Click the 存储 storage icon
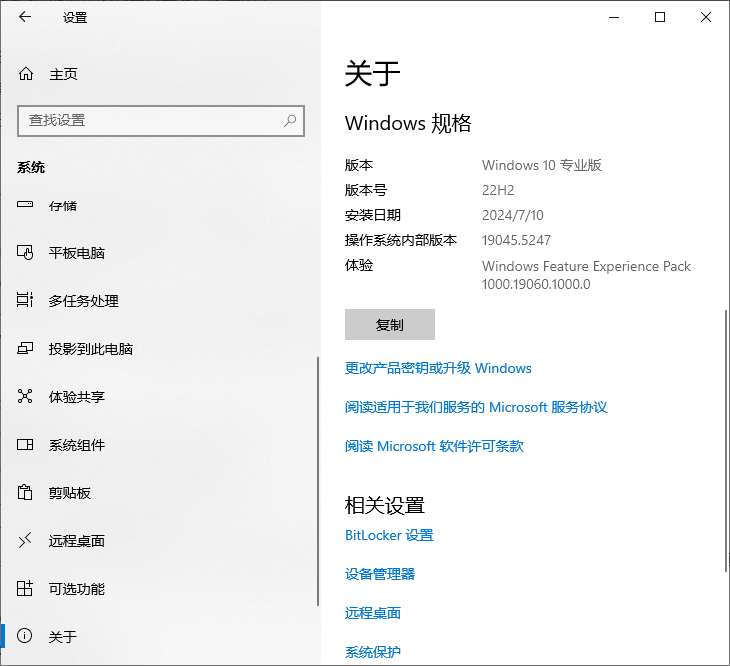 (x=25, y=204)
